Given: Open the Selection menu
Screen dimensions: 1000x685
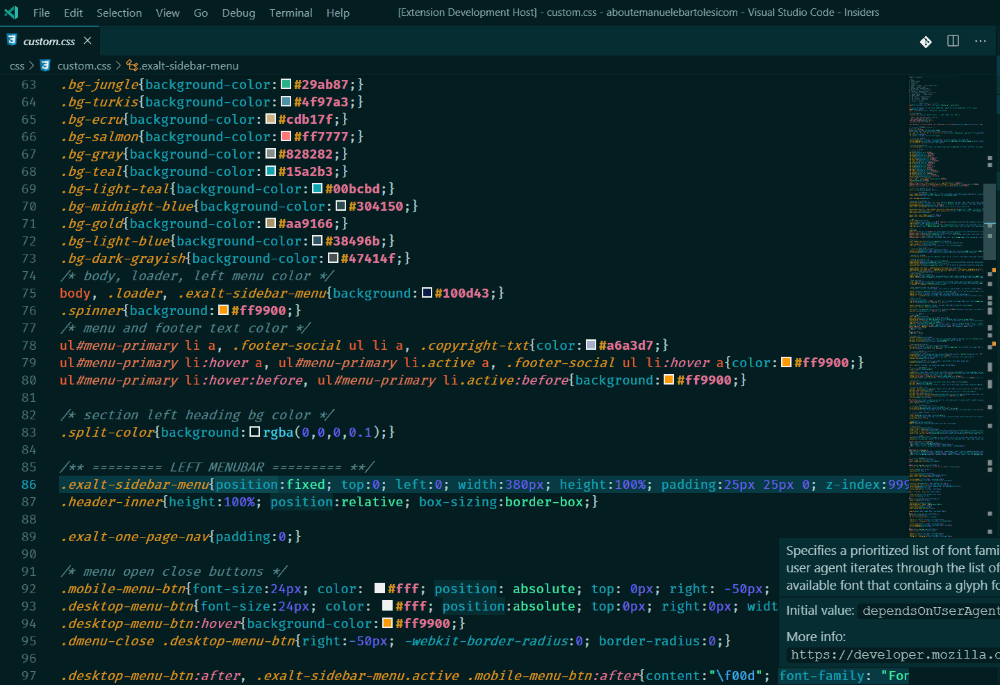Looking at the screenshot, I should coord(119,13).
